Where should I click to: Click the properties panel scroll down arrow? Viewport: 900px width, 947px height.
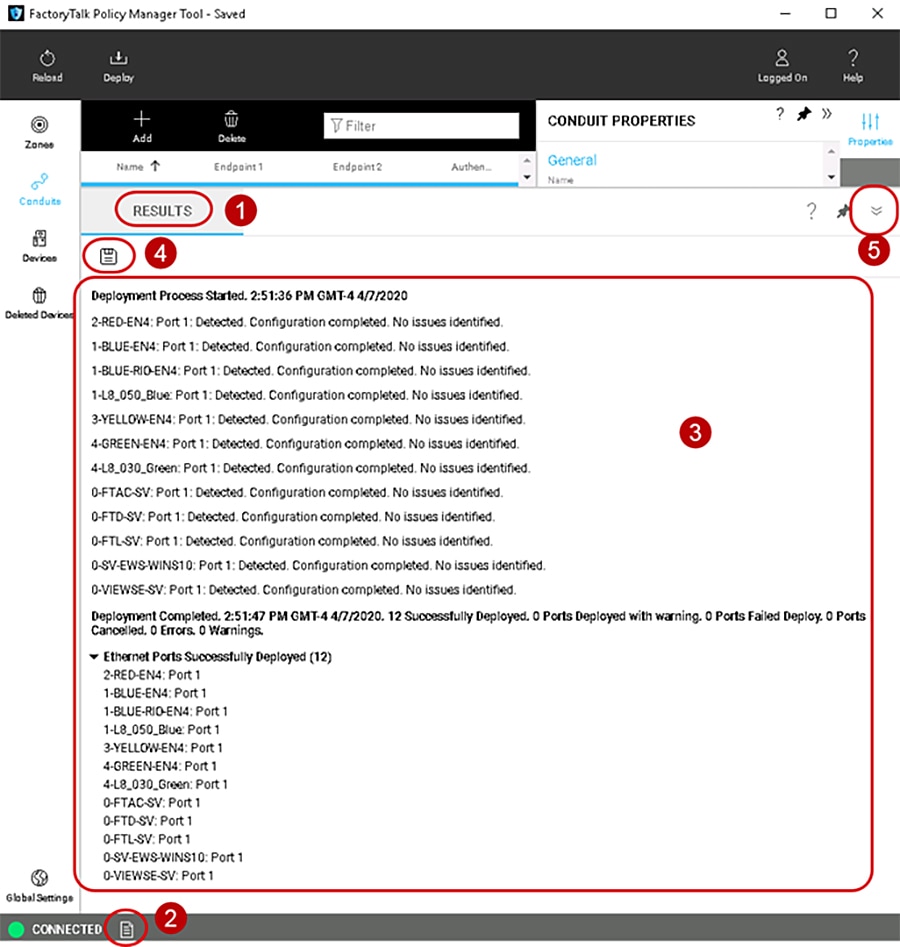[x=831, y=177]
